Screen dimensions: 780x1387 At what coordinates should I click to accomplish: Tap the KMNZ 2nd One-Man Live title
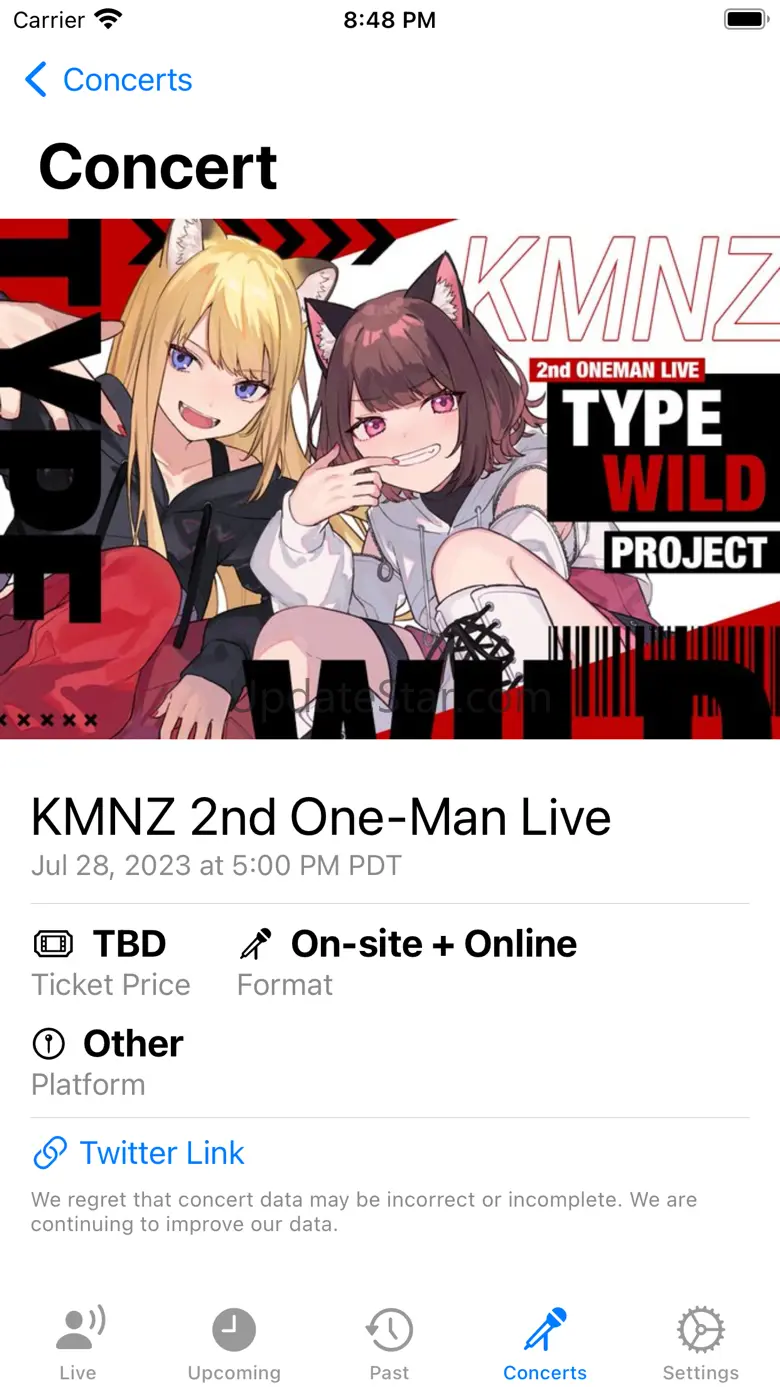321,817
